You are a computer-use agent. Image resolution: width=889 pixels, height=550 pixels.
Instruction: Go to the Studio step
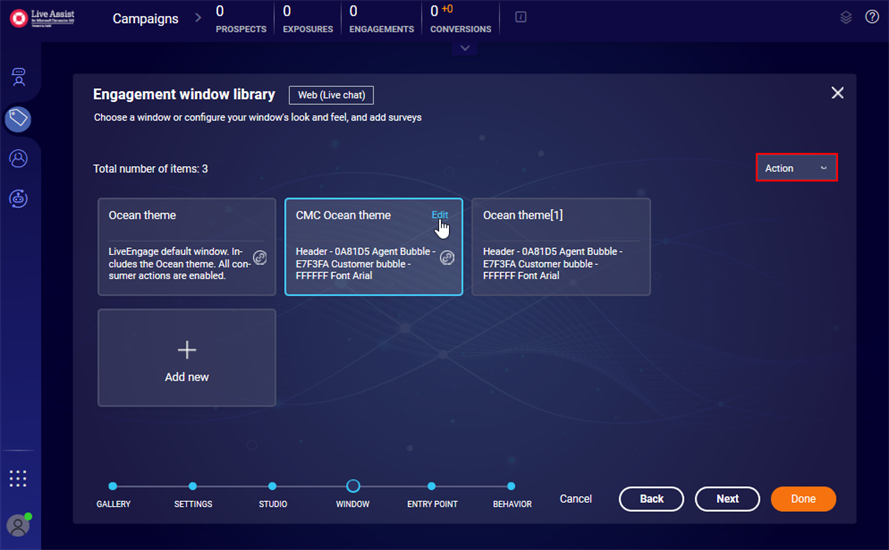[x=273, y=486]
